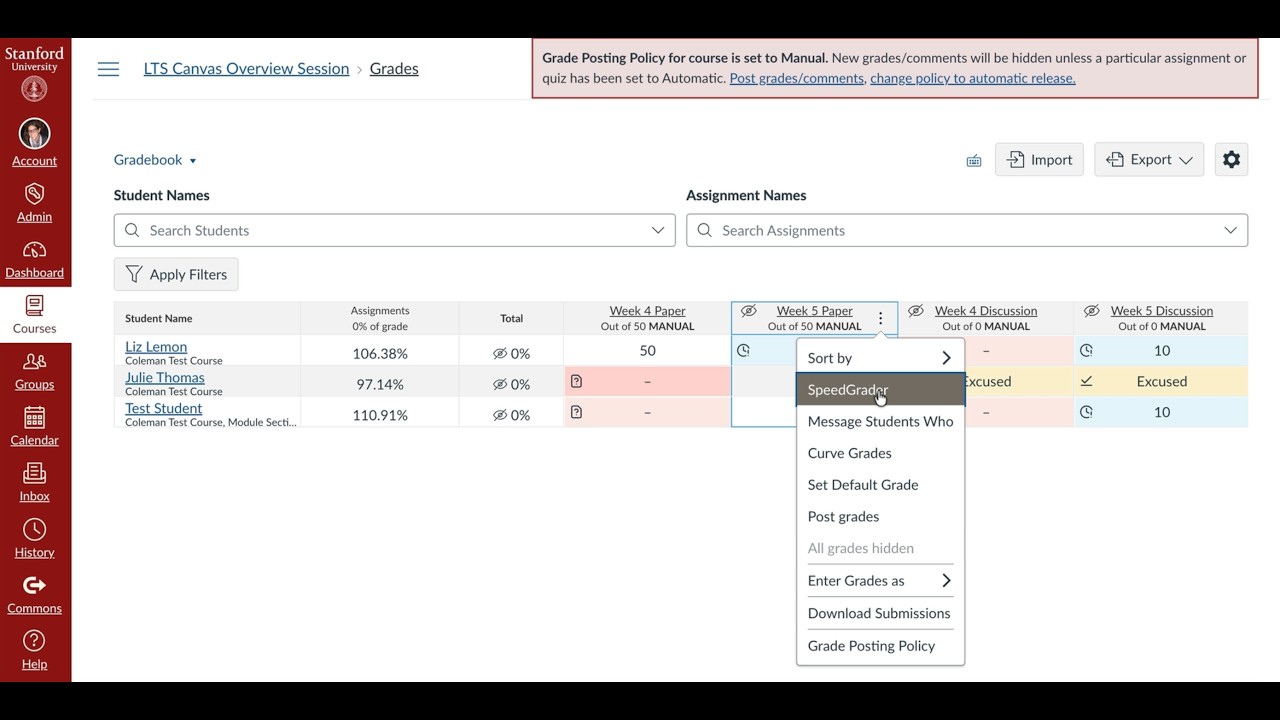Choose Message Students Who

pos(880,422)
